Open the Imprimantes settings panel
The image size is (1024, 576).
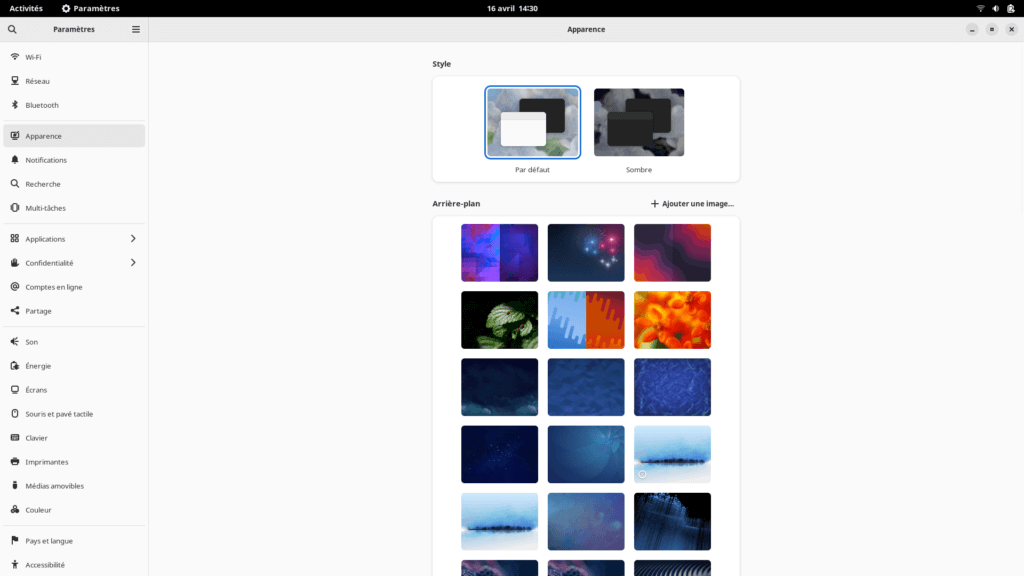point(74,462)
